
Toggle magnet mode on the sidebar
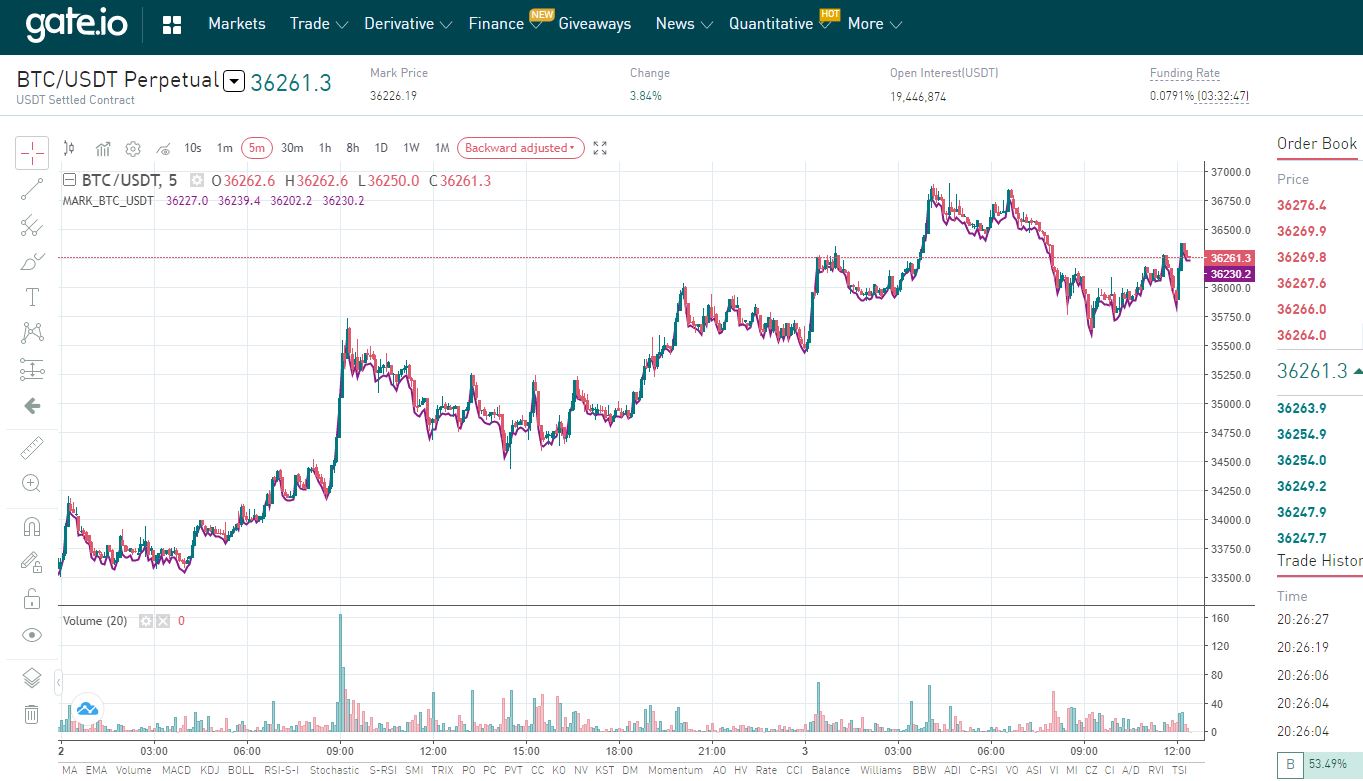(32, 526)
